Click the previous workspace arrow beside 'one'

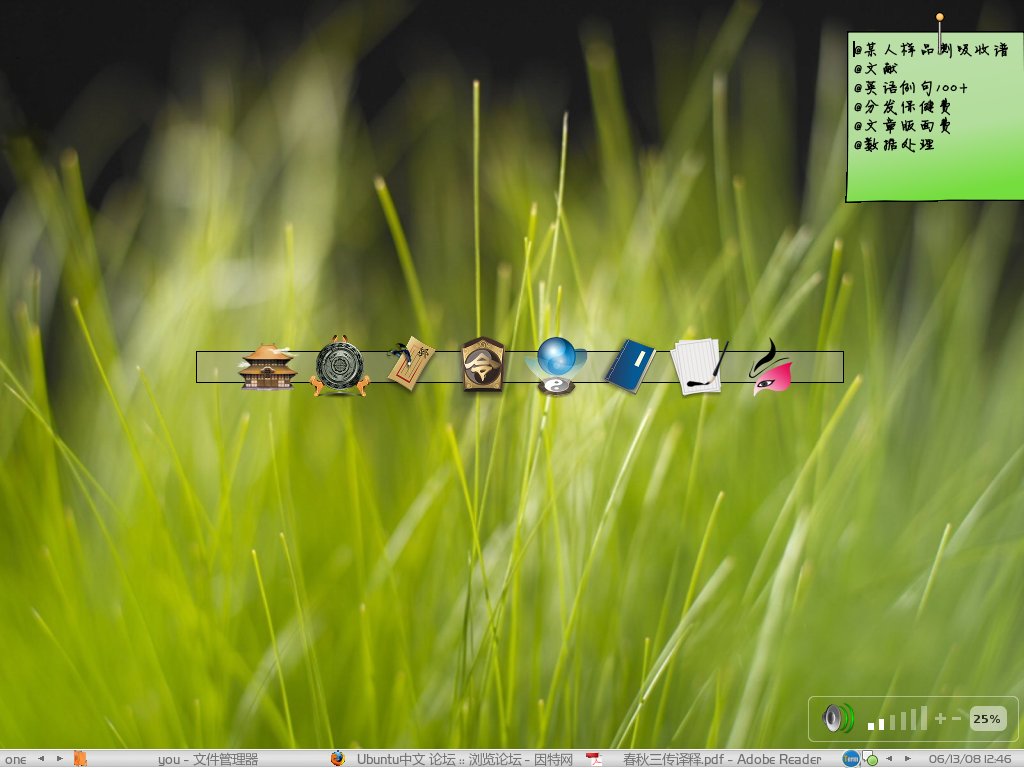41,759
